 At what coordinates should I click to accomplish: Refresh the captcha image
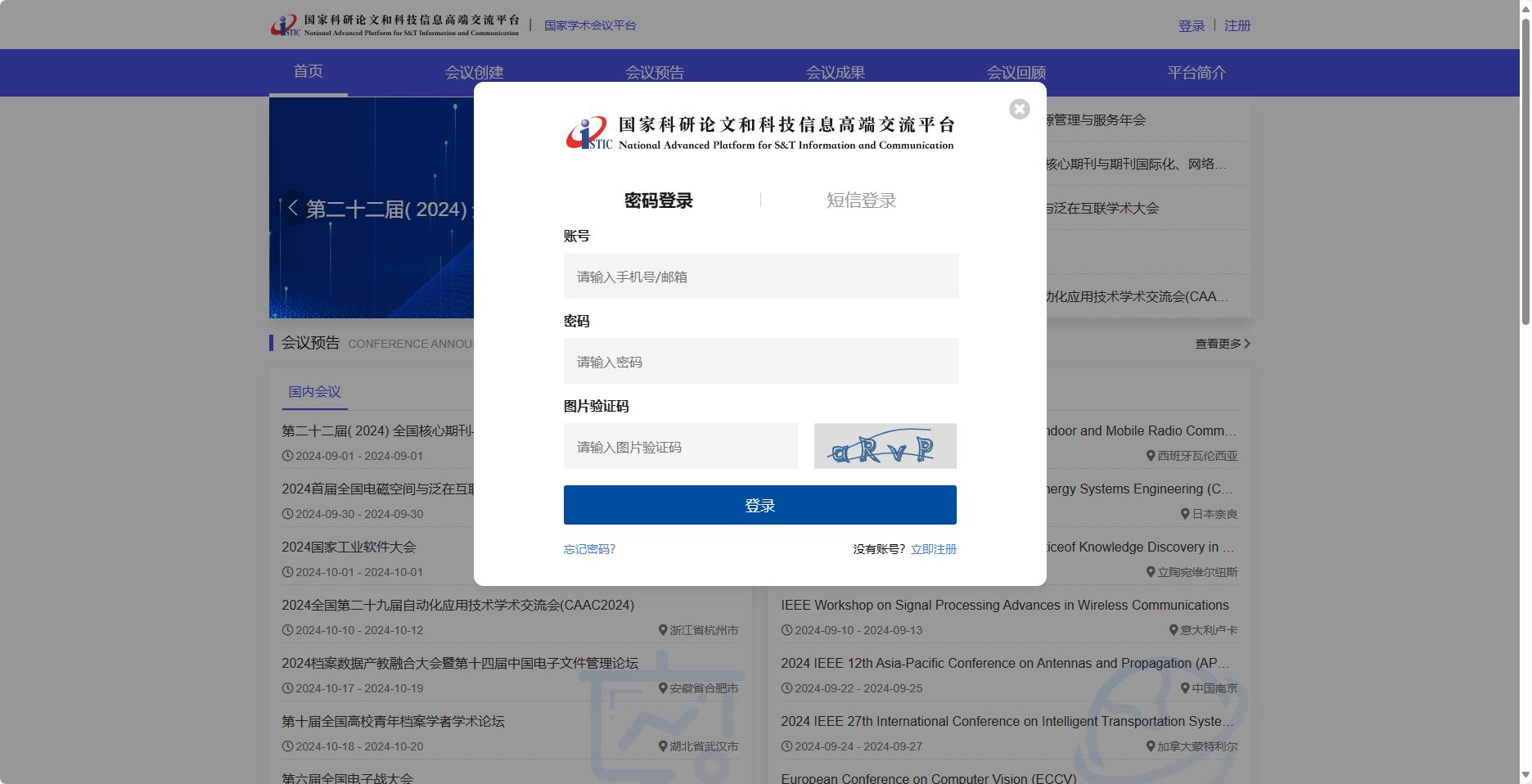pos(885,446)
